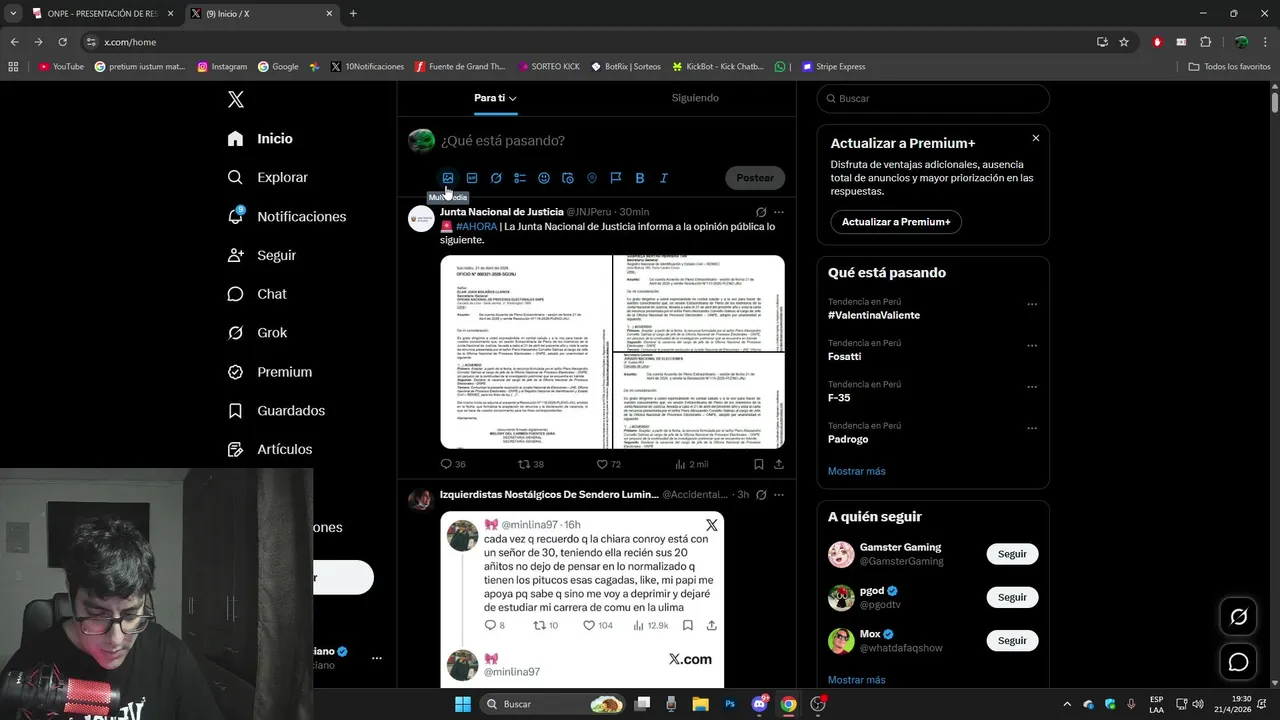Click the Postear button
Viewport: 1280px width, 720px height.
click(x=755, y=178)
